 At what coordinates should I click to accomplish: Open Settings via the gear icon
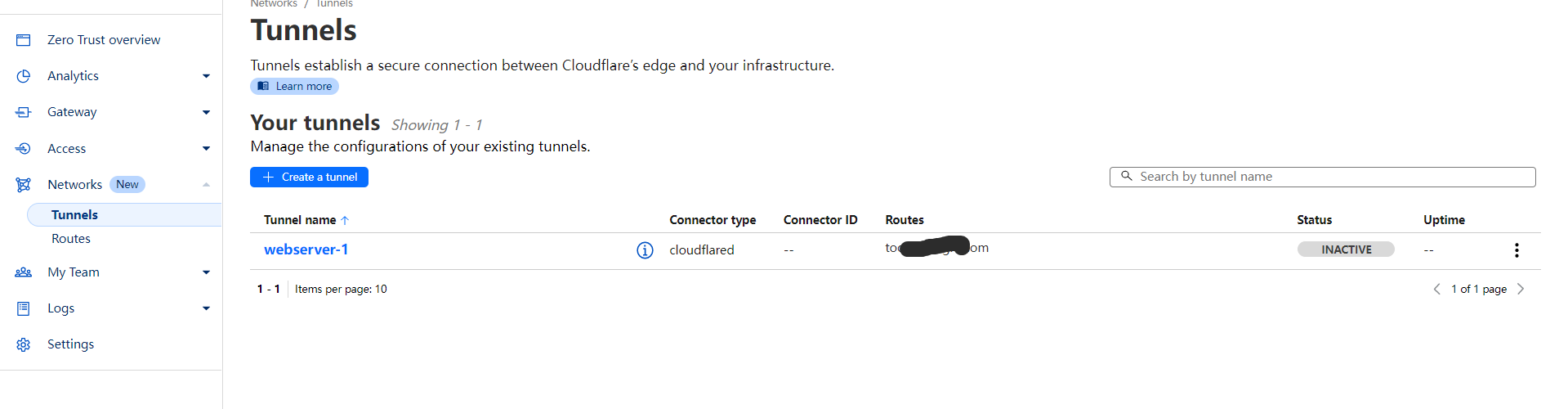tap(23, 344)
